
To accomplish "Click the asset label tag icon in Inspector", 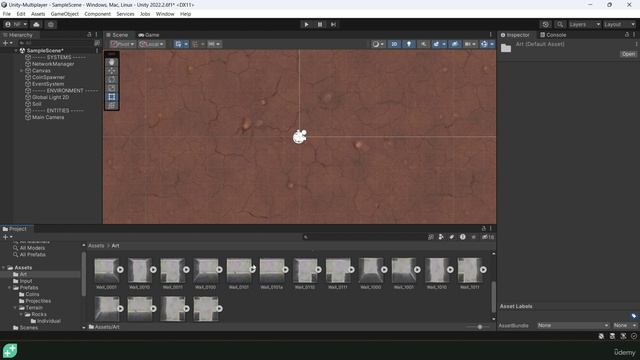I will tap(633, 316).
